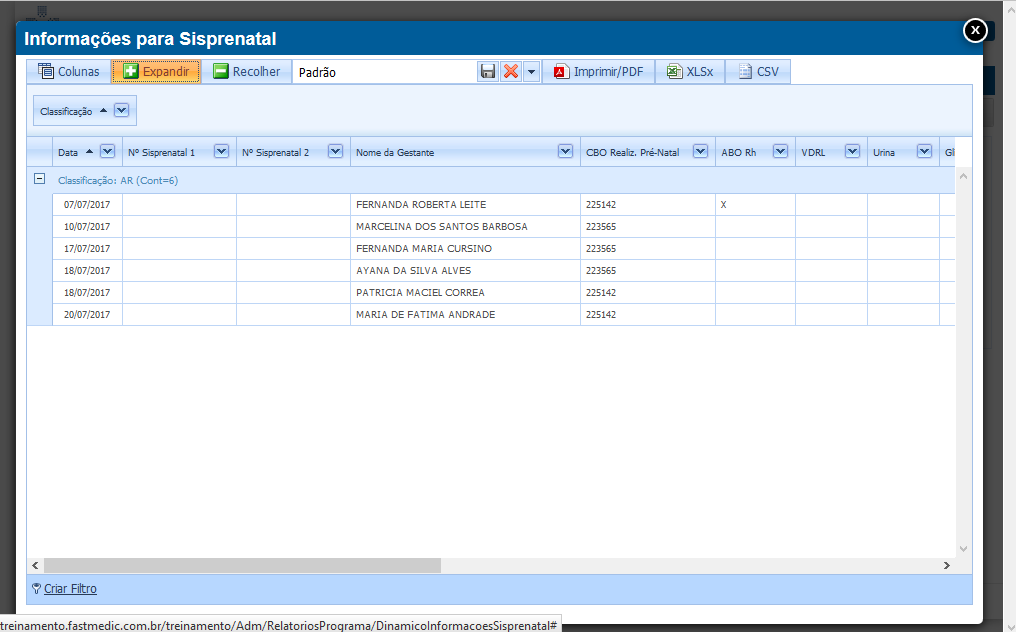Export the table to XLSx
Image resolution: width=1016 pixels, height=632 pixels.
point(690,71)
